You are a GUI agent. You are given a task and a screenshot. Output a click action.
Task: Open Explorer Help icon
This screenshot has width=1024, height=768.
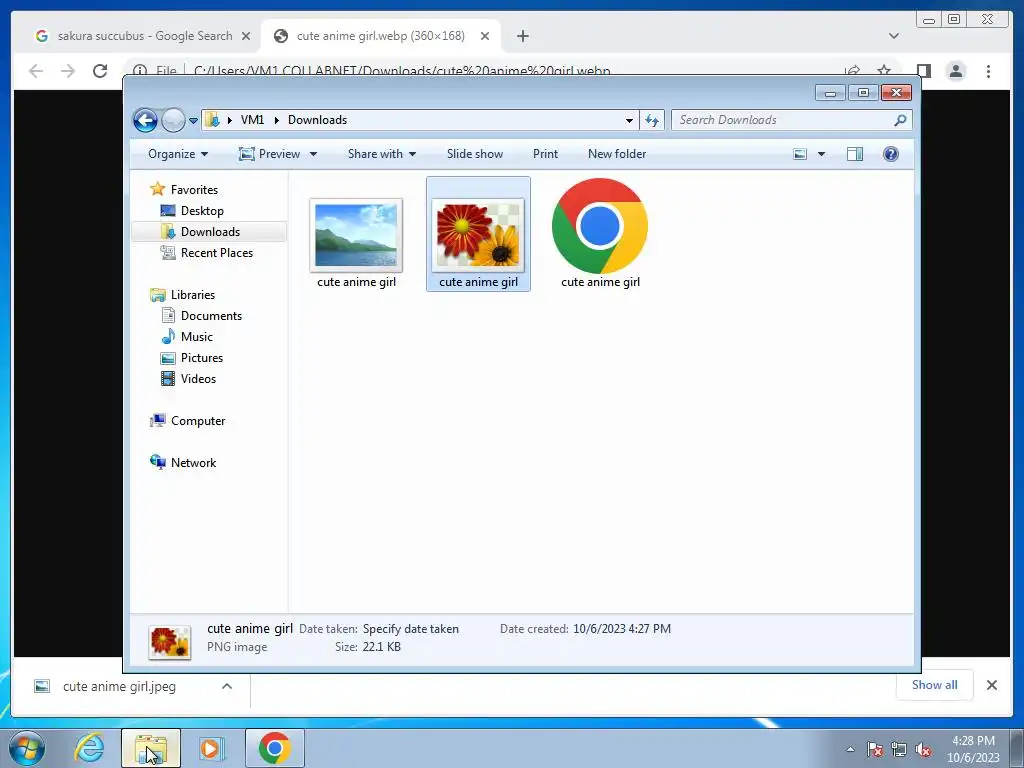(891, 154)
